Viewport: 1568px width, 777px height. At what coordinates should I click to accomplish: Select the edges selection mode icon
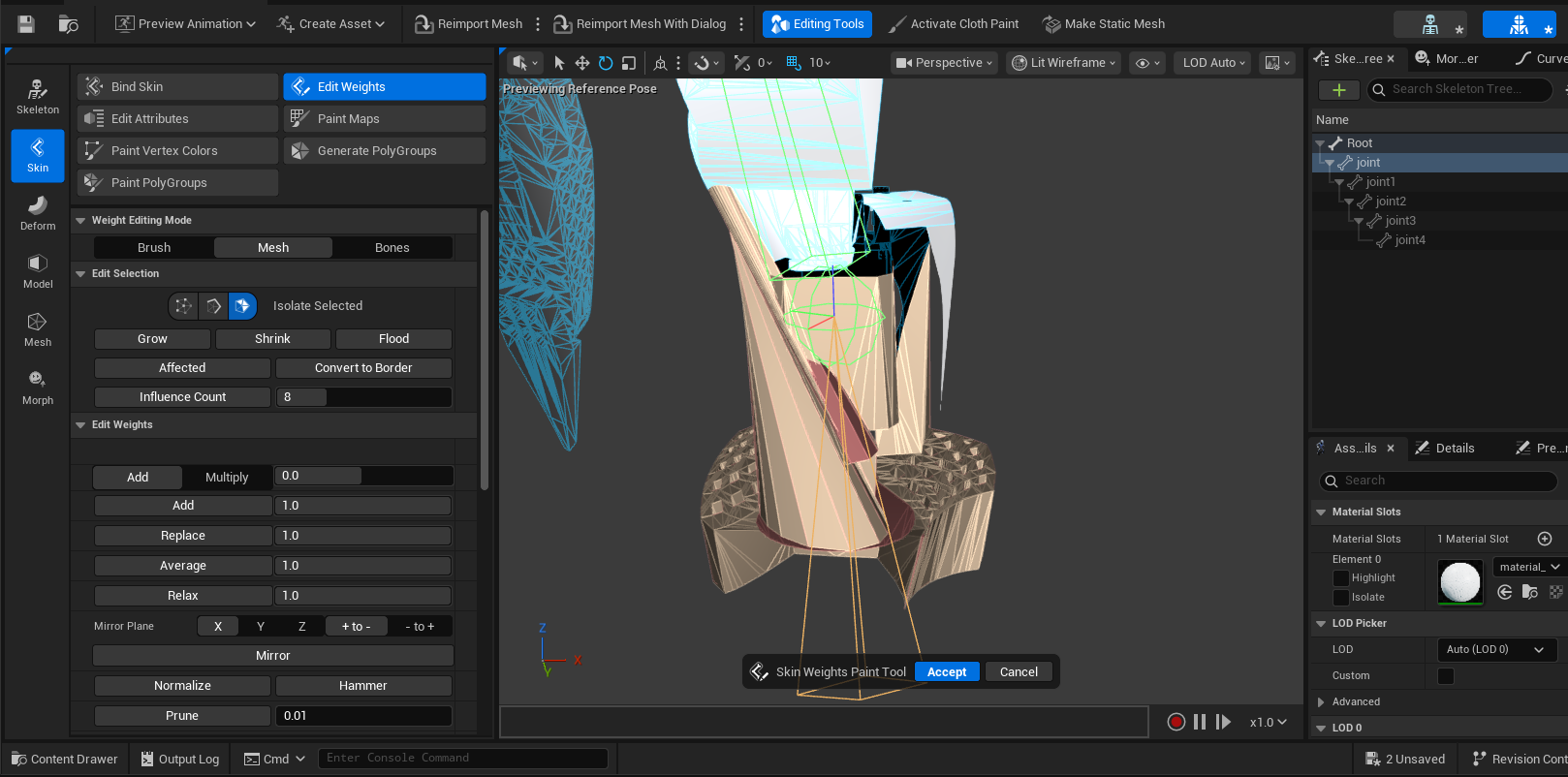tap(213, 306)
